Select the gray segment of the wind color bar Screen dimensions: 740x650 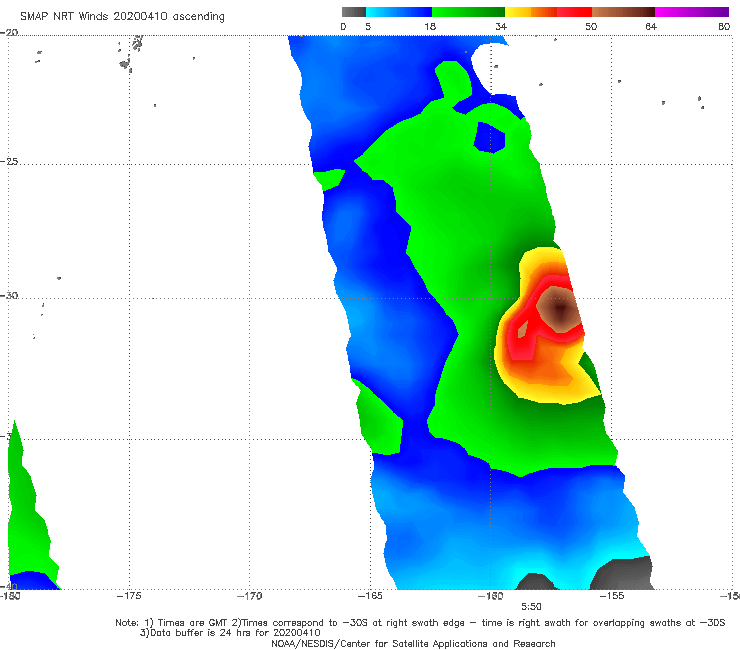(x=354, y=12)
